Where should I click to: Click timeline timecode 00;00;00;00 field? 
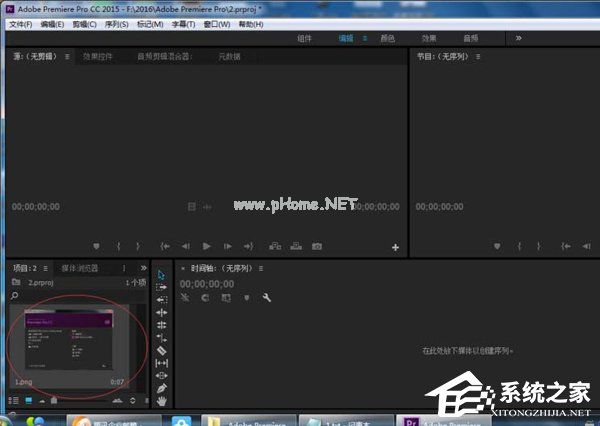207,284
